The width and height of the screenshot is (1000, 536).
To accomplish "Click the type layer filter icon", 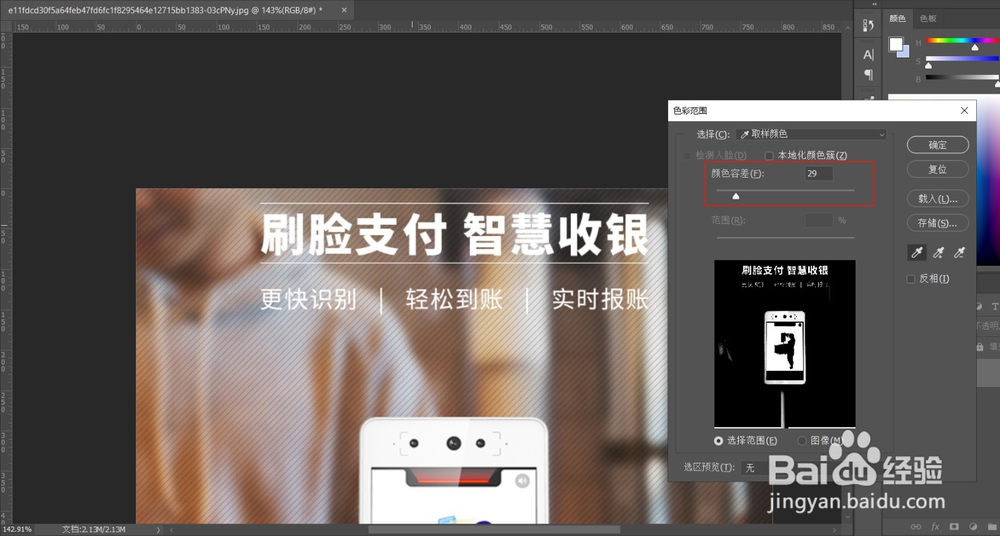I will pyautogui.click(x=995, y=307).
